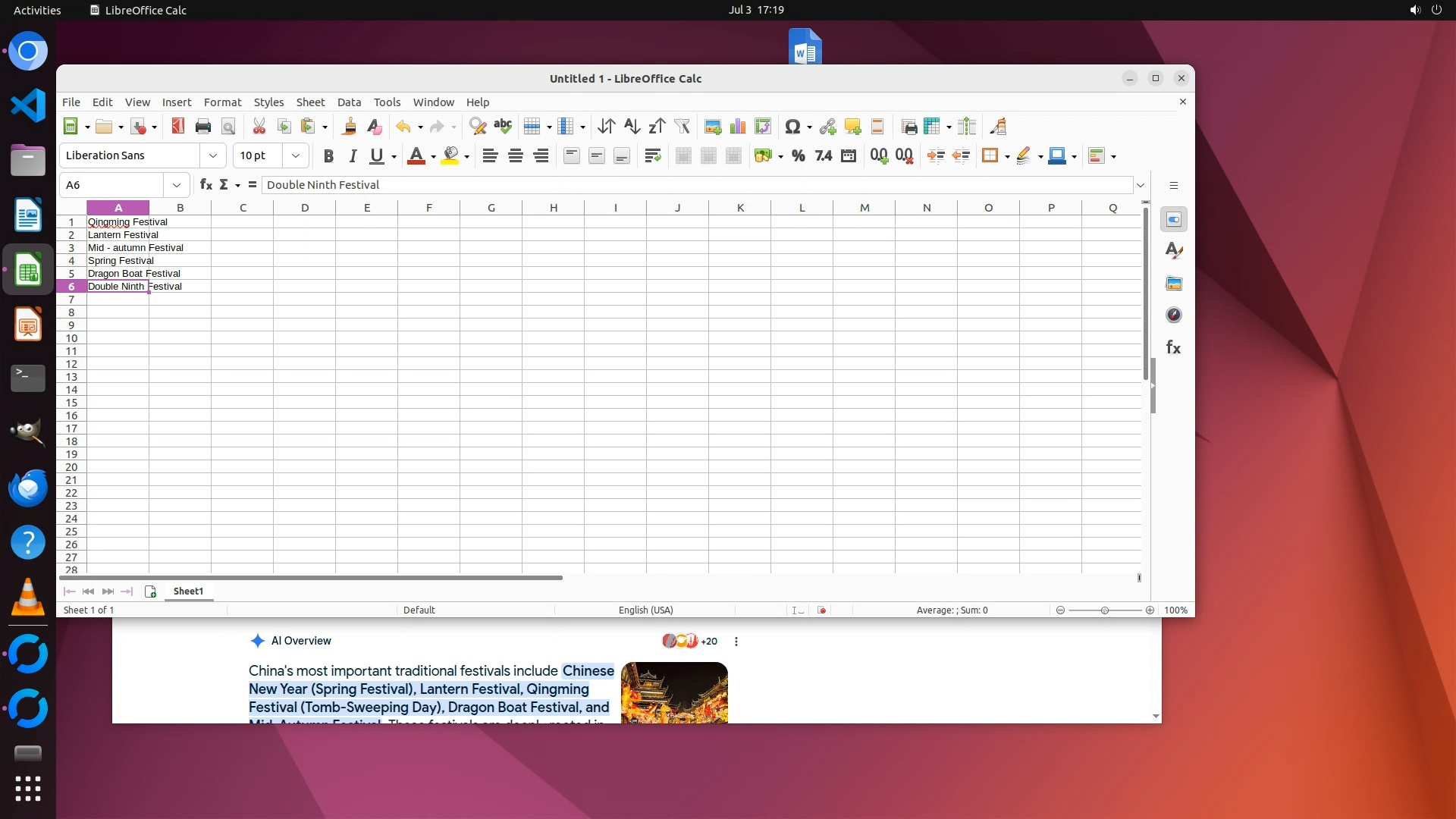This screenshot has width=1456, height=819.
Task: Toggle Italic formatting
Action: 353,156
